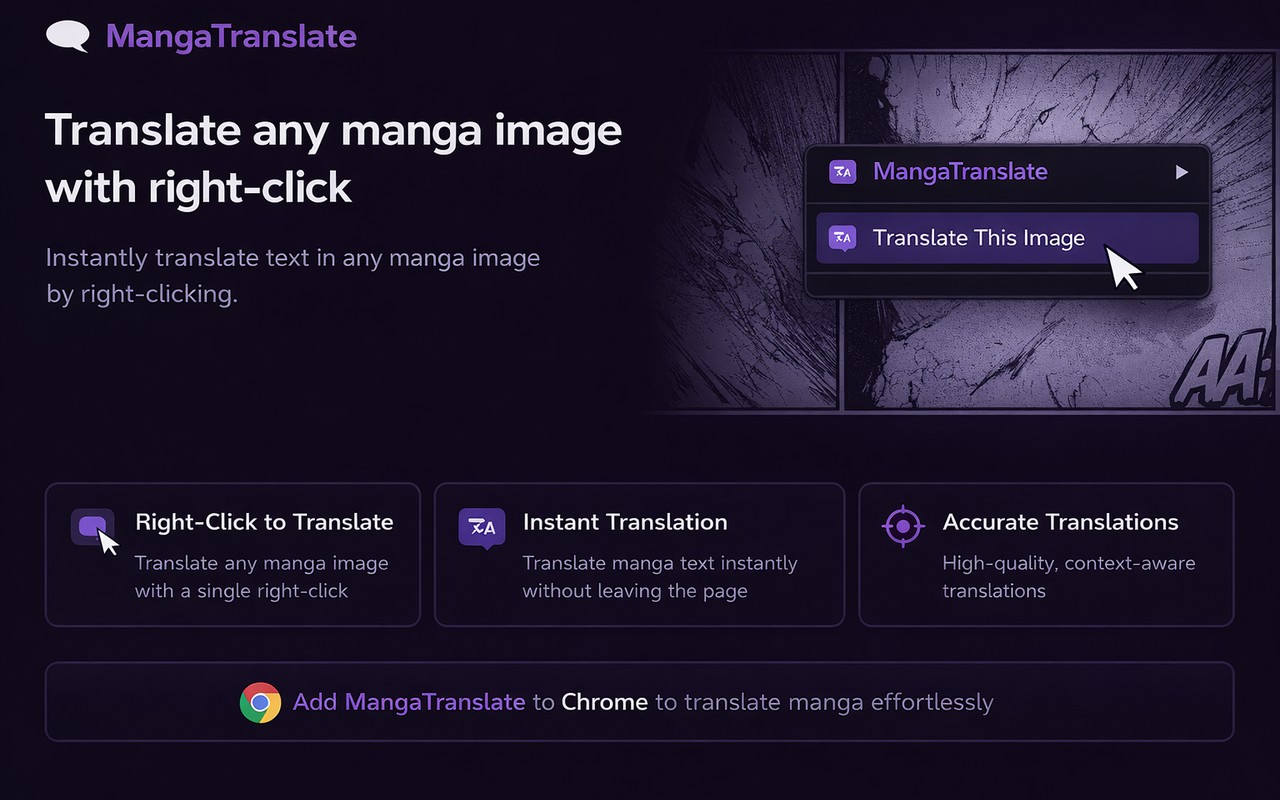Click the Instant Translation heading
1280x800 pixels.
(x=625, y=522)
